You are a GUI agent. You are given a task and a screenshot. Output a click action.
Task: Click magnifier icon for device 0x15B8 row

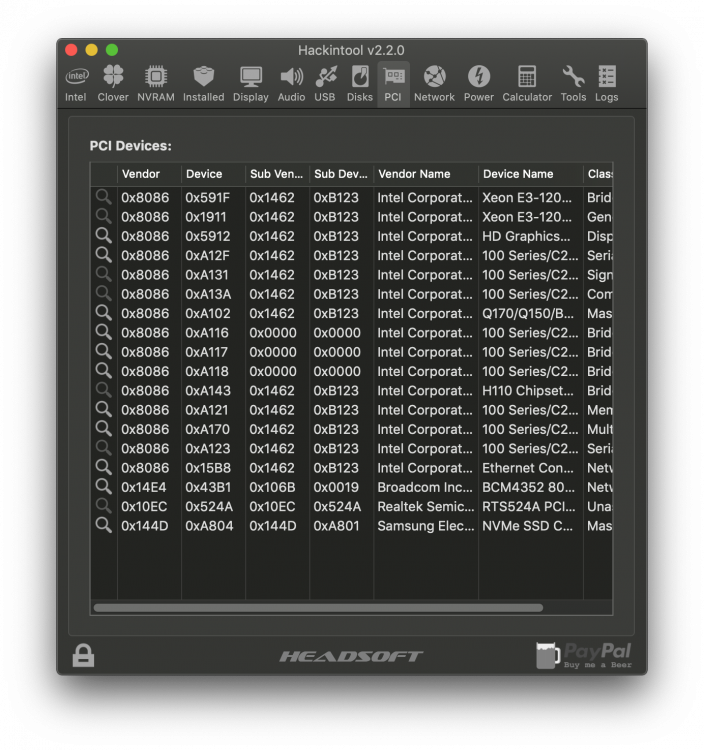[x=103, y=467]
